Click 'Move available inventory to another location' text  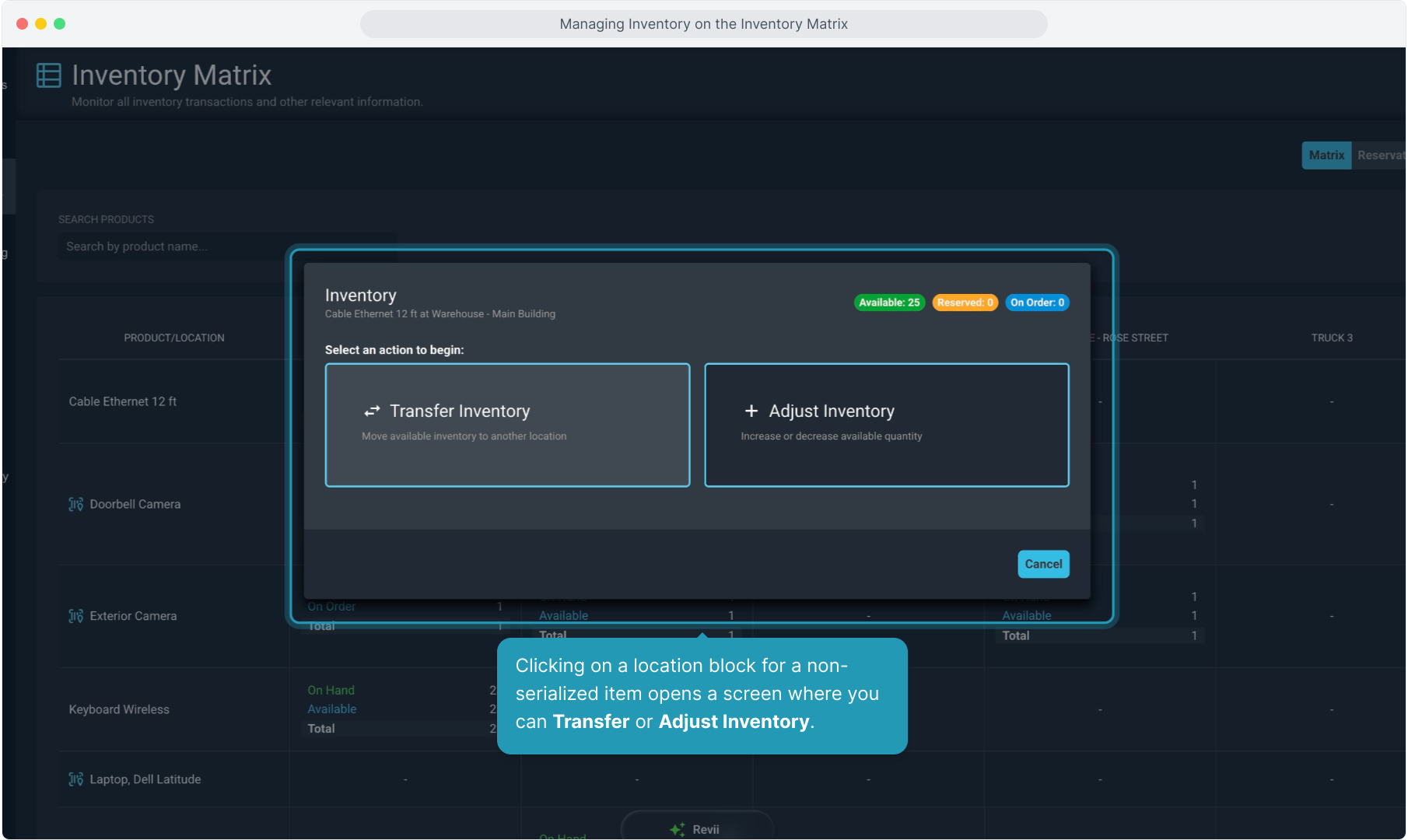(464, 436)
